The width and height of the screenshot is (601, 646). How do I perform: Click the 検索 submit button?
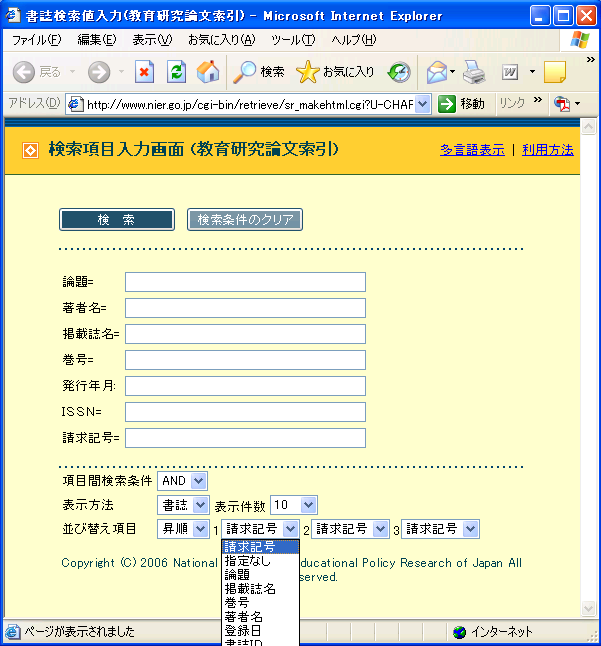click(117, 220)
